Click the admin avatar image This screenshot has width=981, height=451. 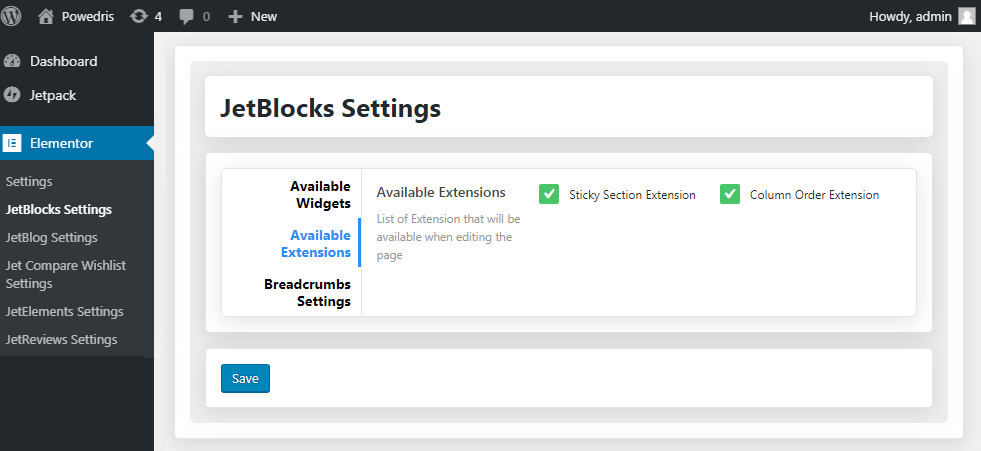[967, 16]
